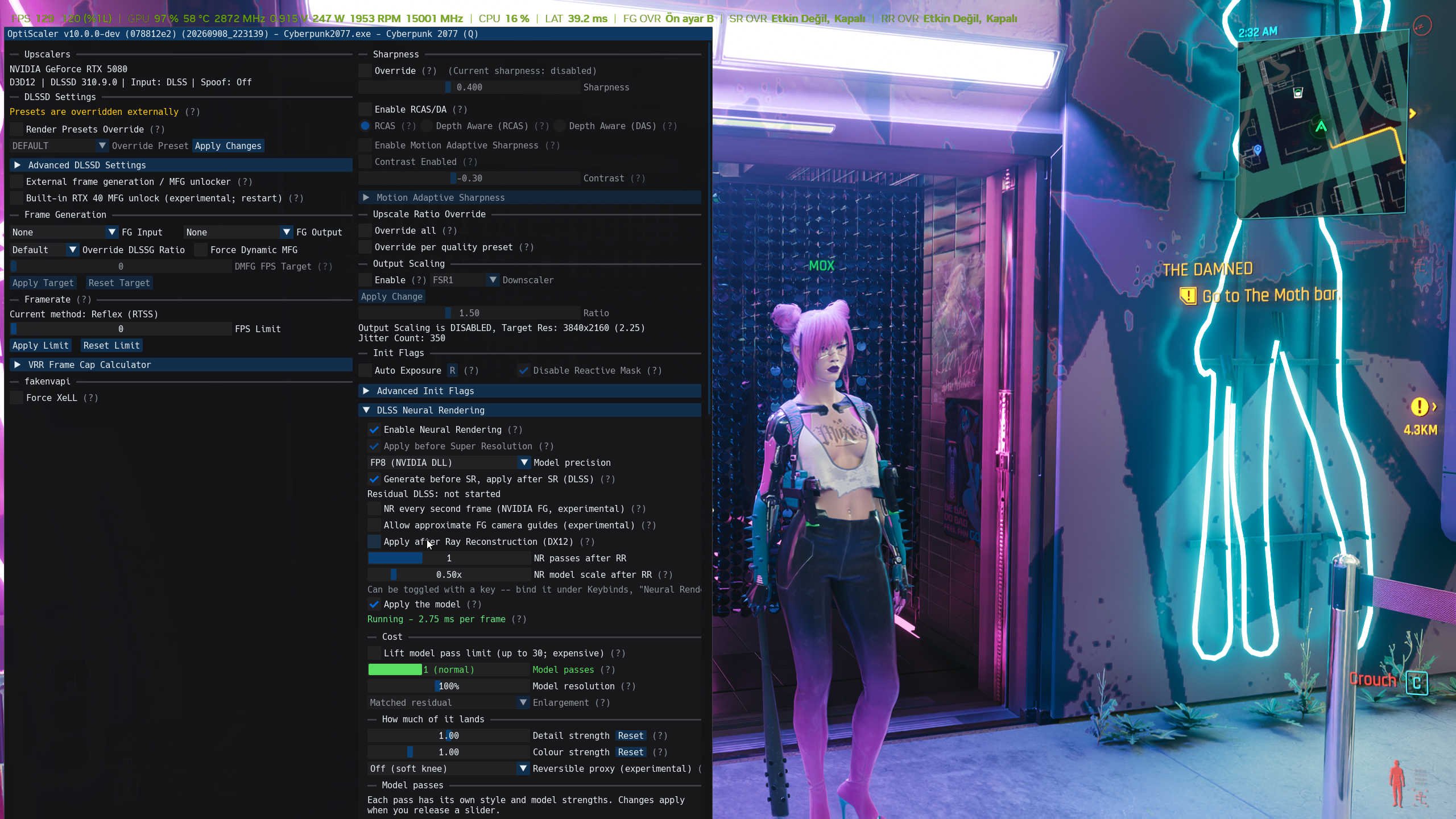The image size is (1456, 819).
Task: Click the help marker beside Force XeLL
Action: (x=91, y=398)
